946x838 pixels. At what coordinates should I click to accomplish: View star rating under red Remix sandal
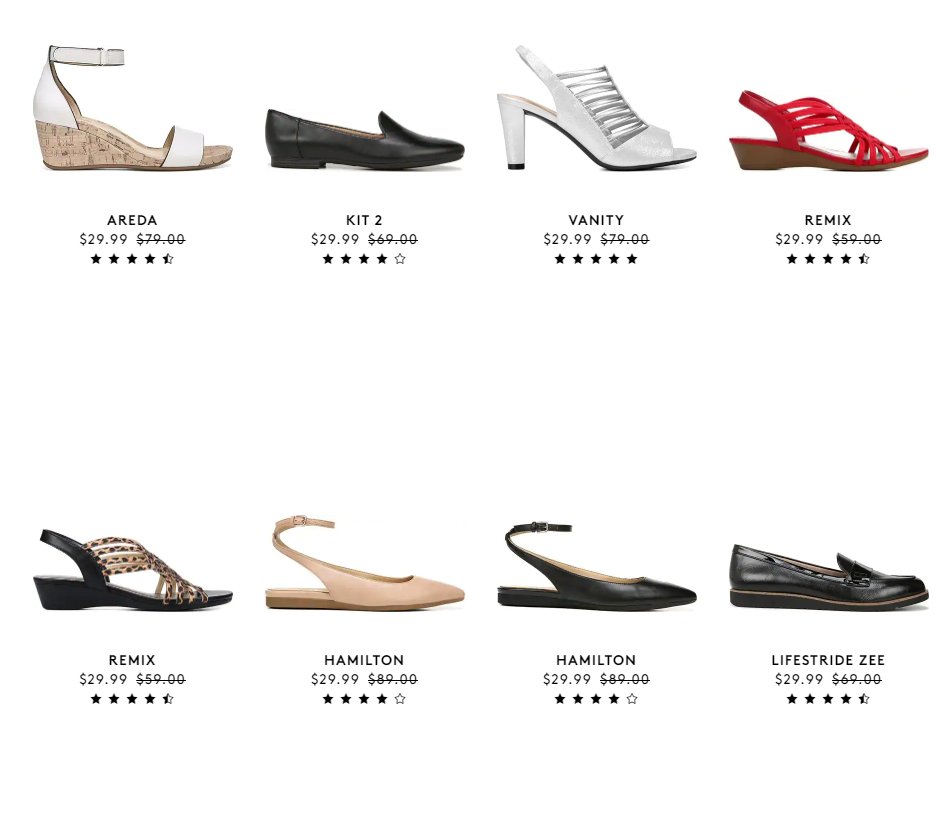[828, 259]
